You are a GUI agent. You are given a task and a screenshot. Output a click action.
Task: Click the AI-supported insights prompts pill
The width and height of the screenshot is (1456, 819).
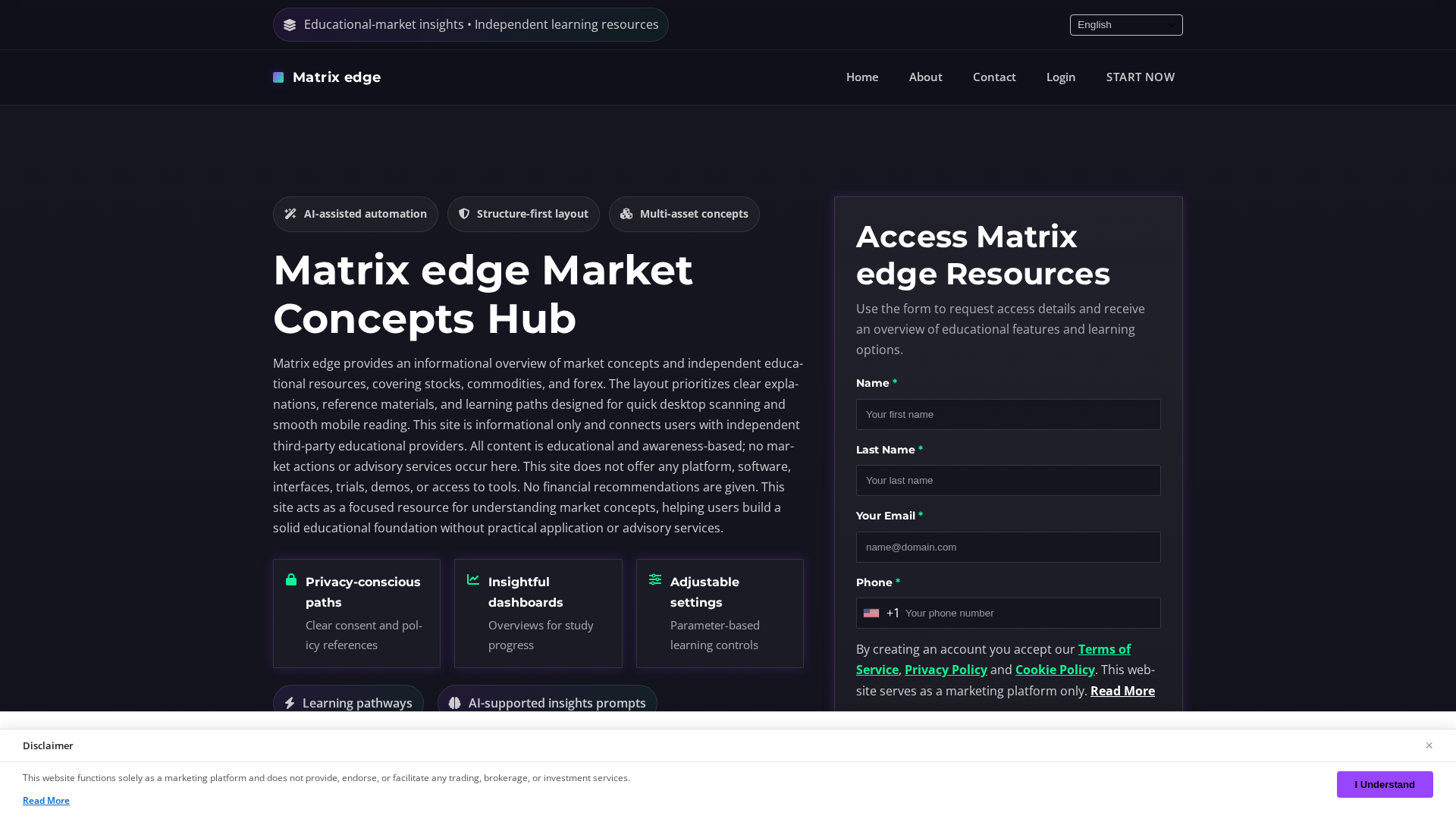coord(548,703)
